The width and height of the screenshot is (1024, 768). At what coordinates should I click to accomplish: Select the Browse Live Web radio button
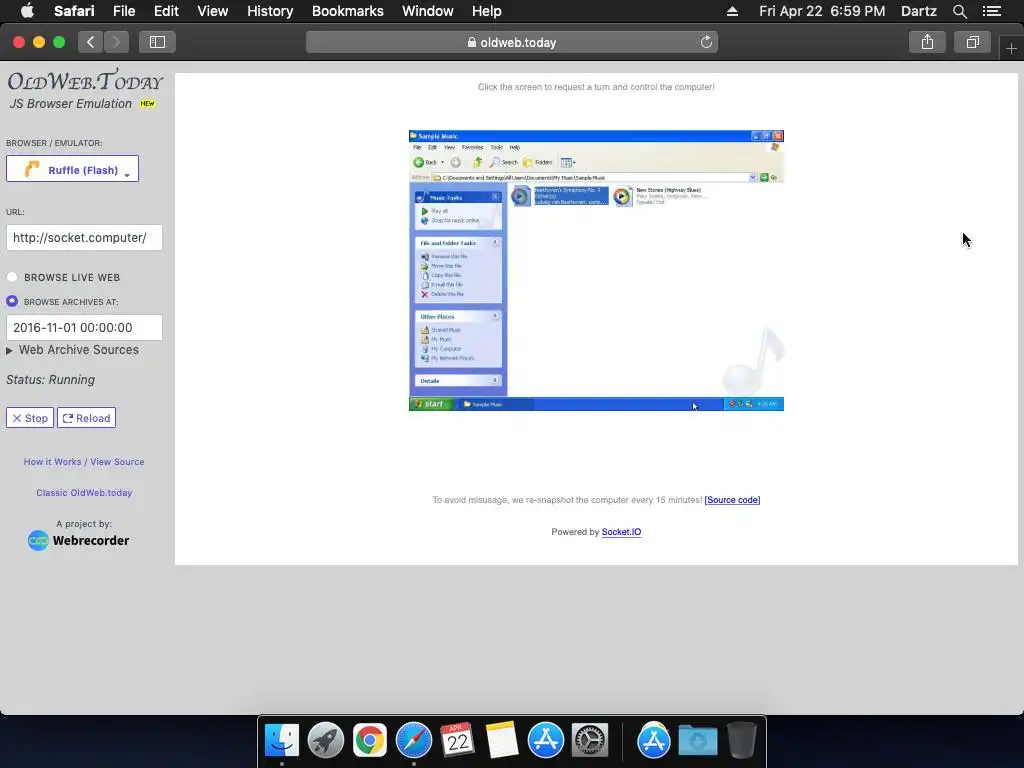click(x=12, y=277)
